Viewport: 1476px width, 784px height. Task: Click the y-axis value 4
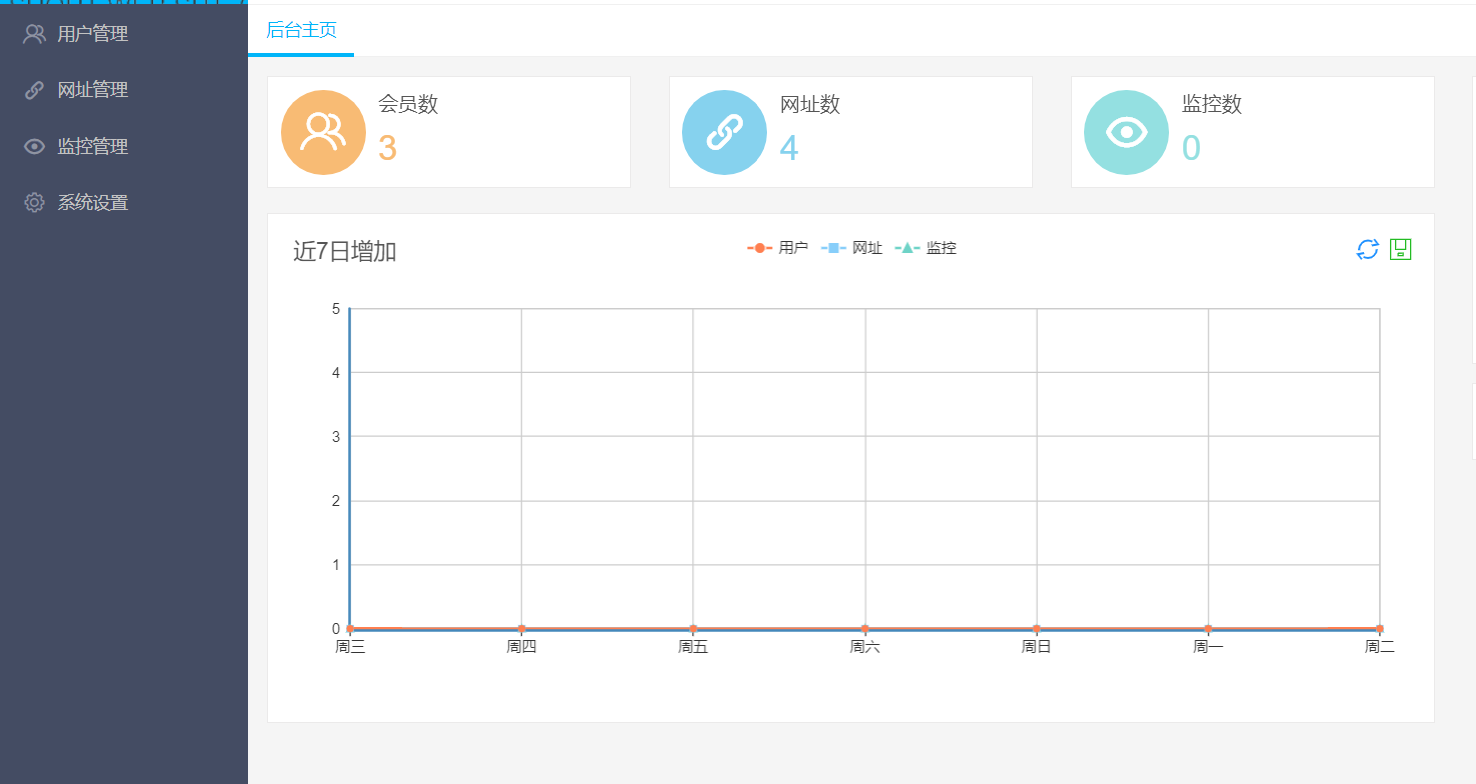[336, 373]
